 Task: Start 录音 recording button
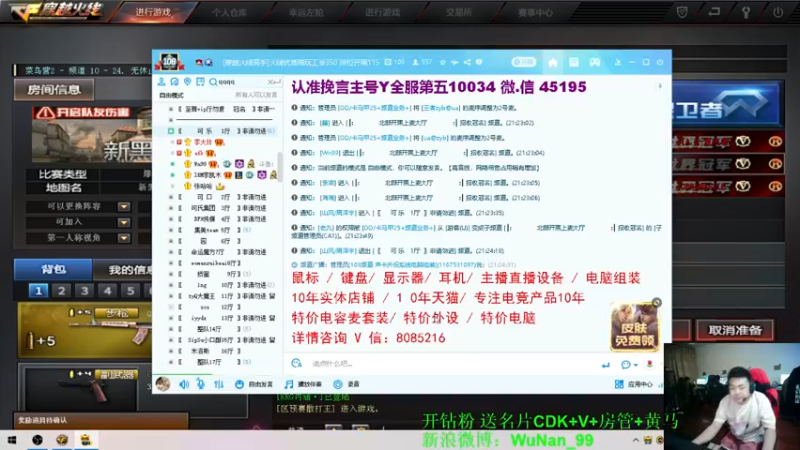pyautogui.click(x=346, y=384)
